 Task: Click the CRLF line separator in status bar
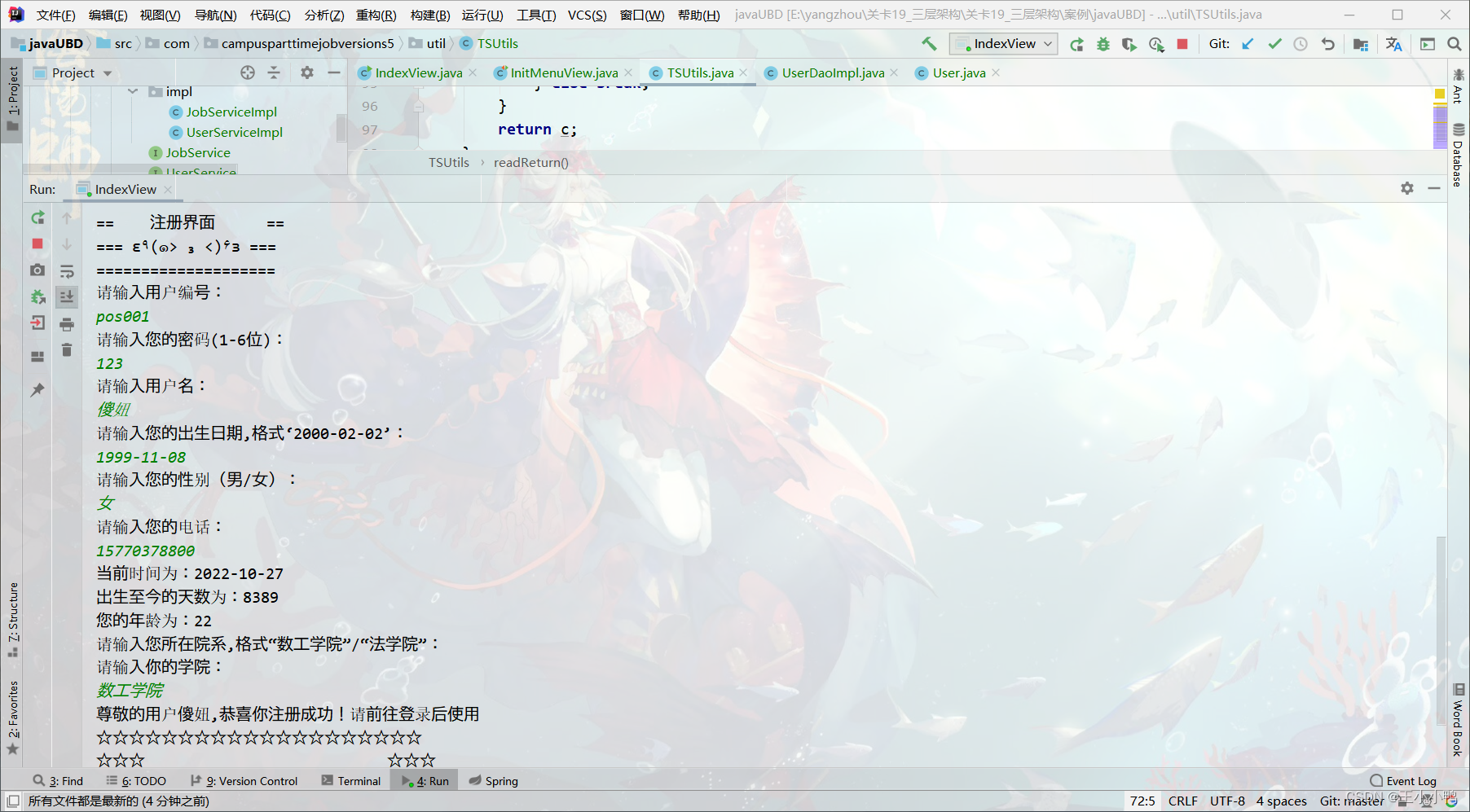[1183, 801]
